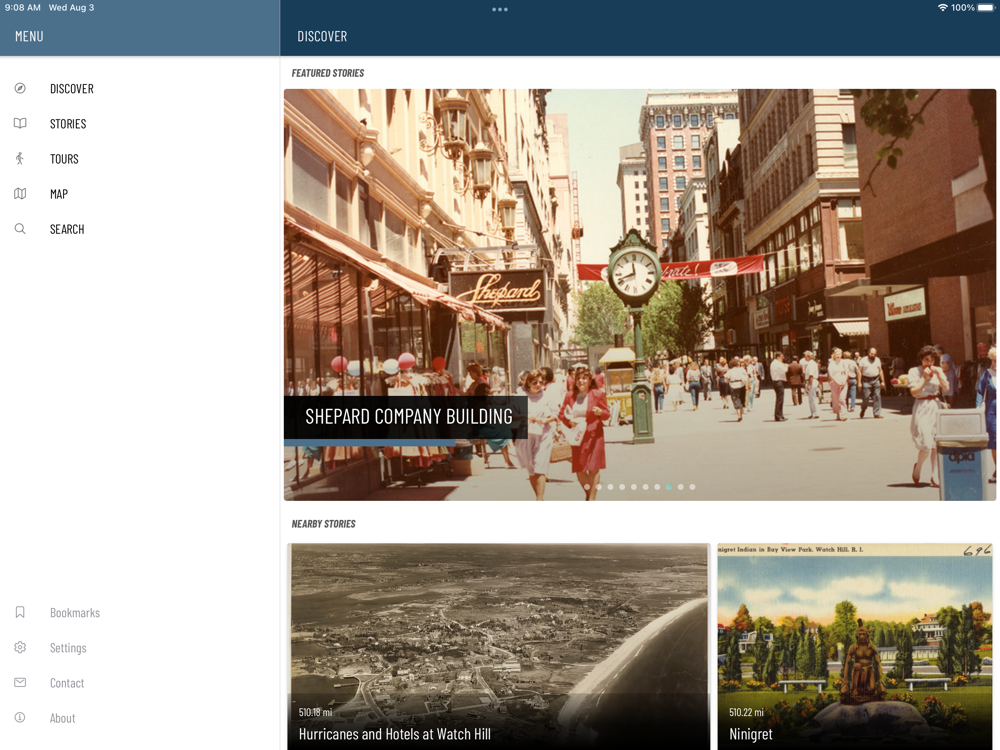Click the Featured Stories heading

click(x=328, y=73)
